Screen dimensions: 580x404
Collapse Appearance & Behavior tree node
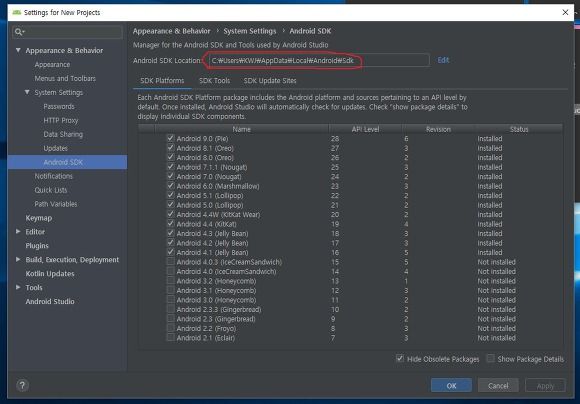click(x=18, y=50)
